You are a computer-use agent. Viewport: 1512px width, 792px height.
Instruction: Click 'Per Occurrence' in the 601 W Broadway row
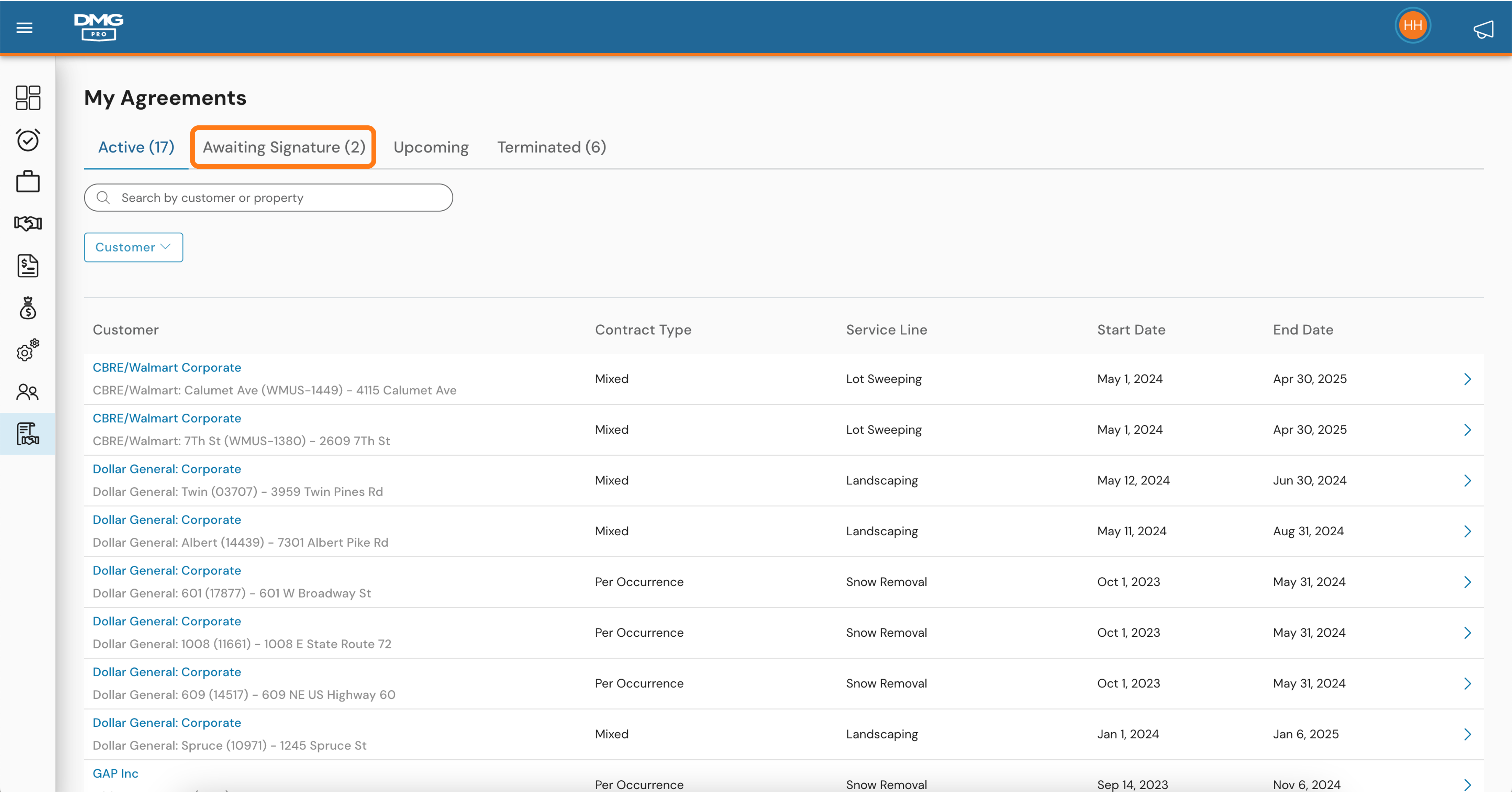(639, 582)
